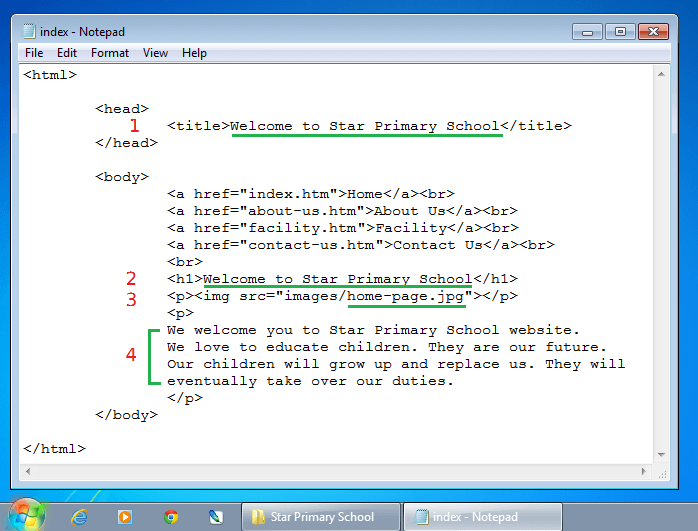698x531 pixels.
Task: Open the File menu
Action: [x=34, y=53]
